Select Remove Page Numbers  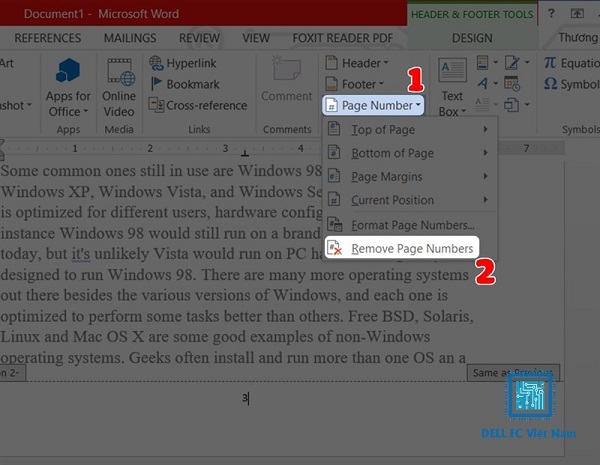coord(410,248)
